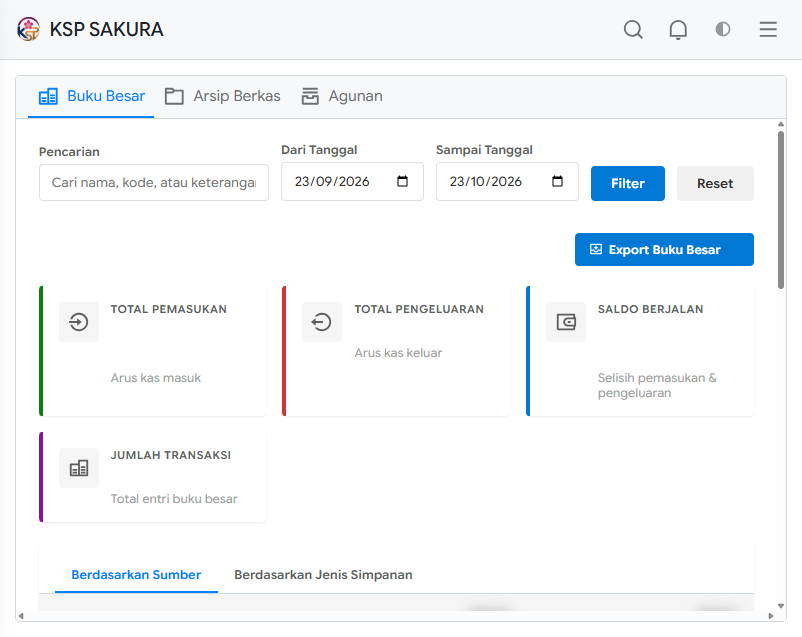802x637 pixels.
Task: Click the Total Pemasukan arrow-in icon
Action: (79, 322)
